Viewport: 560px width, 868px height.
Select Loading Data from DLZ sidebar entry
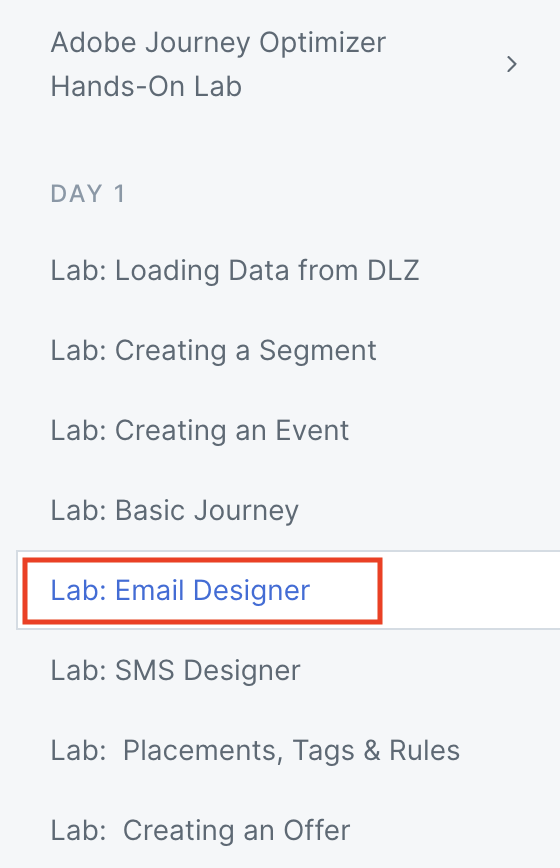tap(235, 271)
